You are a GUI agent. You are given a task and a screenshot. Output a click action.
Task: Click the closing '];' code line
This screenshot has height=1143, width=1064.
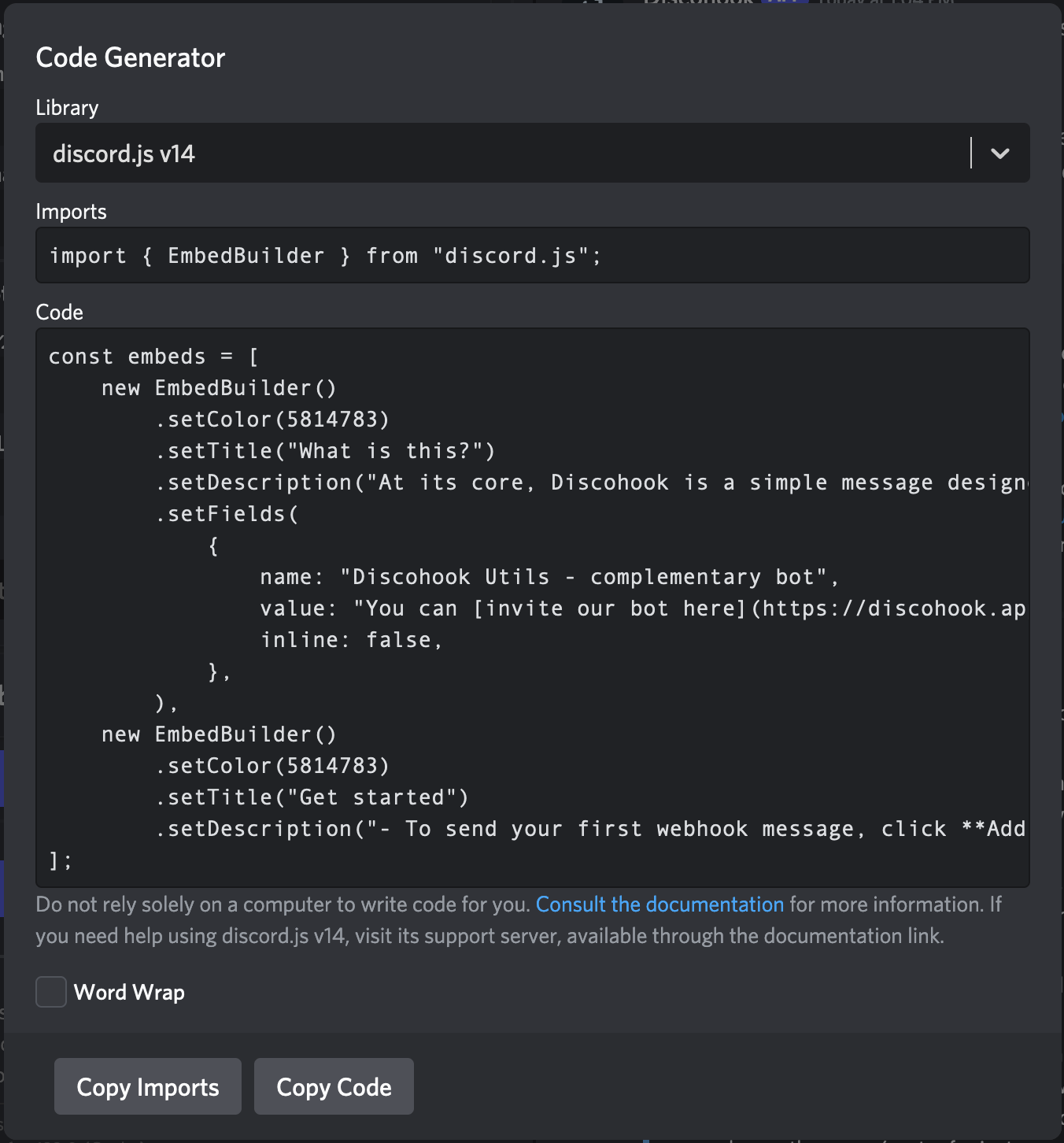tap(61, 860)
